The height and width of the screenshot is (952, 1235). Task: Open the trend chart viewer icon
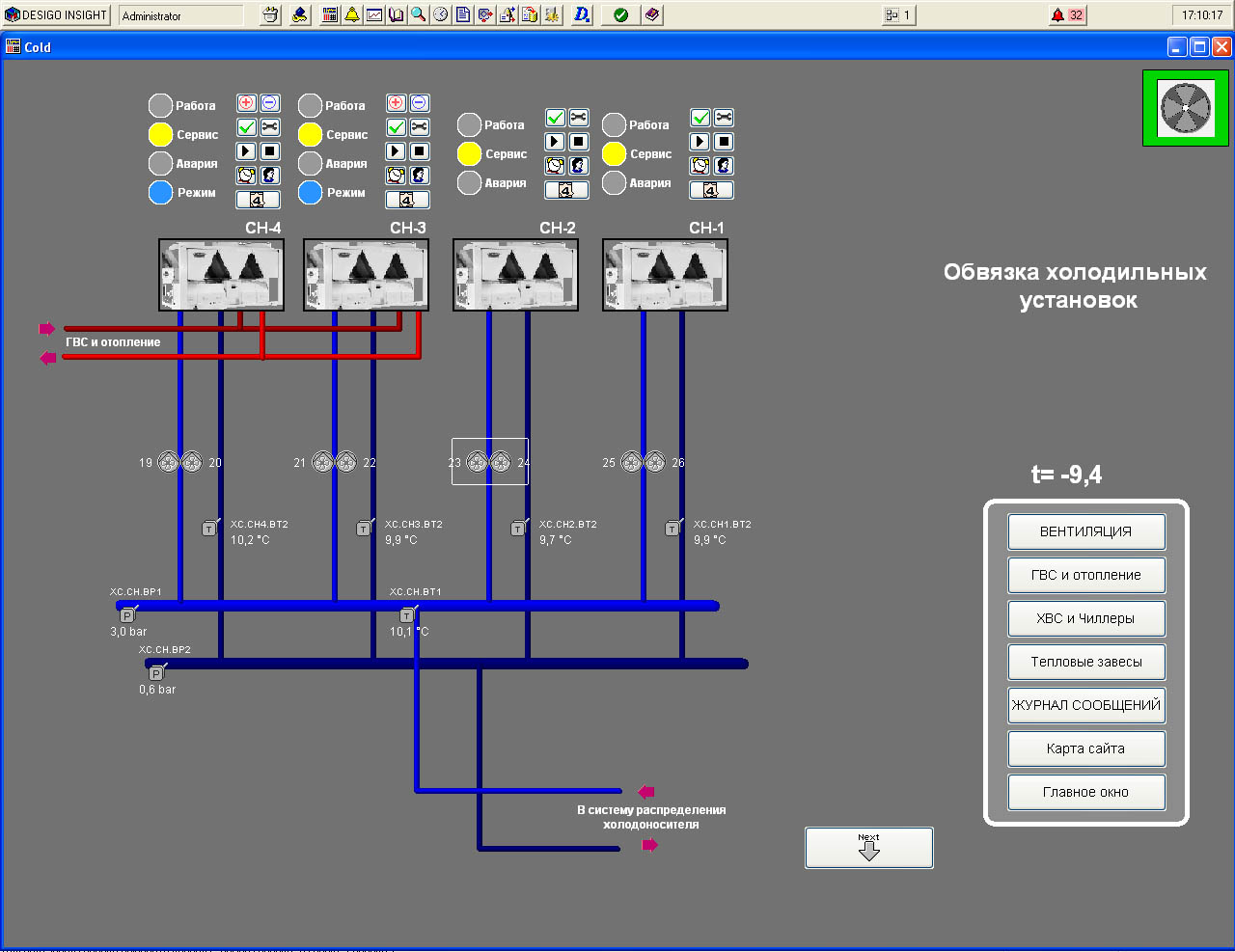[374, 14]
